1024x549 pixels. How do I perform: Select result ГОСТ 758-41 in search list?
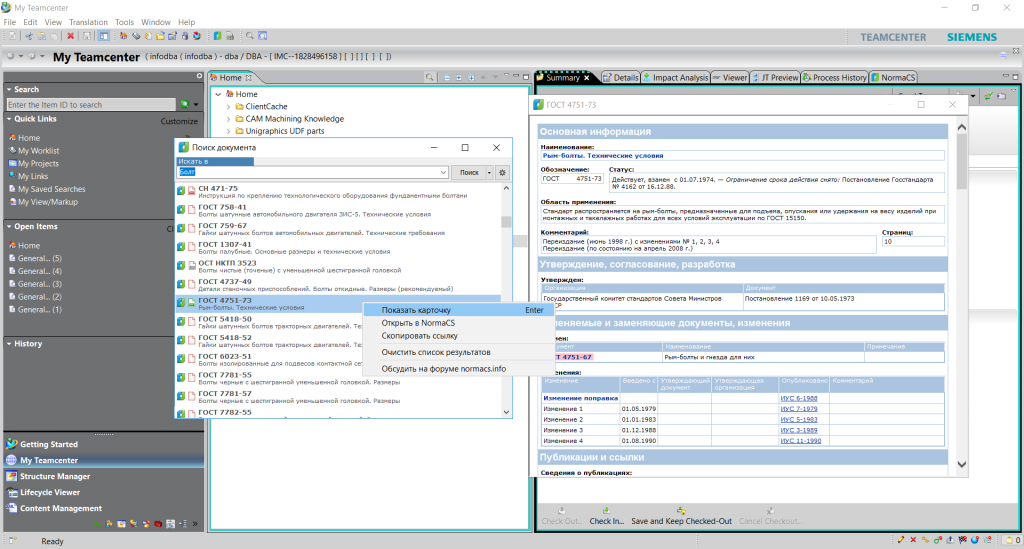coord(338,210)
